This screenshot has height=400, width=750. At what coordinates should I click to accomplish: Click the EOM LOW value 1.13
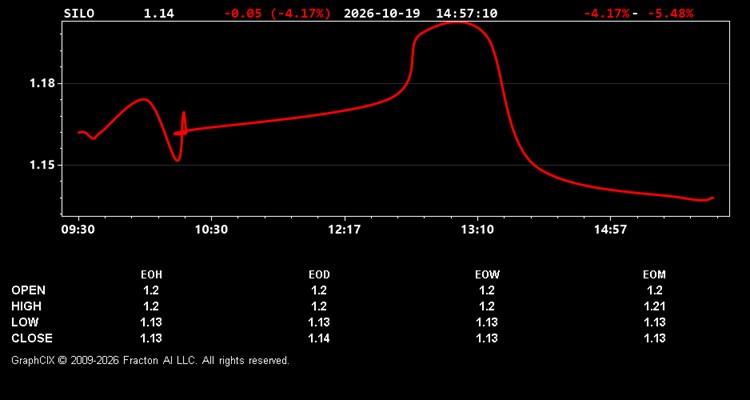pyautogui.click(x=654, y=322)
